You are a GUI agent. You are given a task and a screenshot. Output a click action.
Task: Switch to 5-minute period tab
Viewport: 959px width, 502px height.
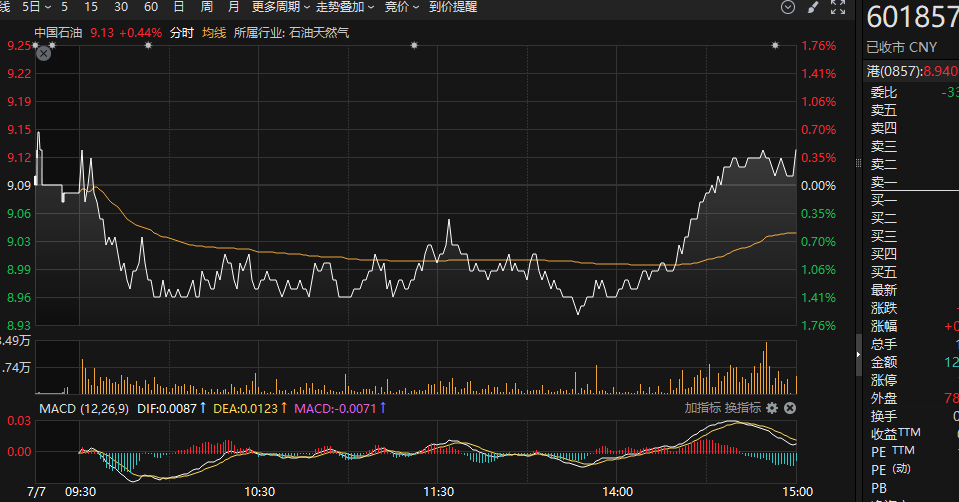(64, 7)
